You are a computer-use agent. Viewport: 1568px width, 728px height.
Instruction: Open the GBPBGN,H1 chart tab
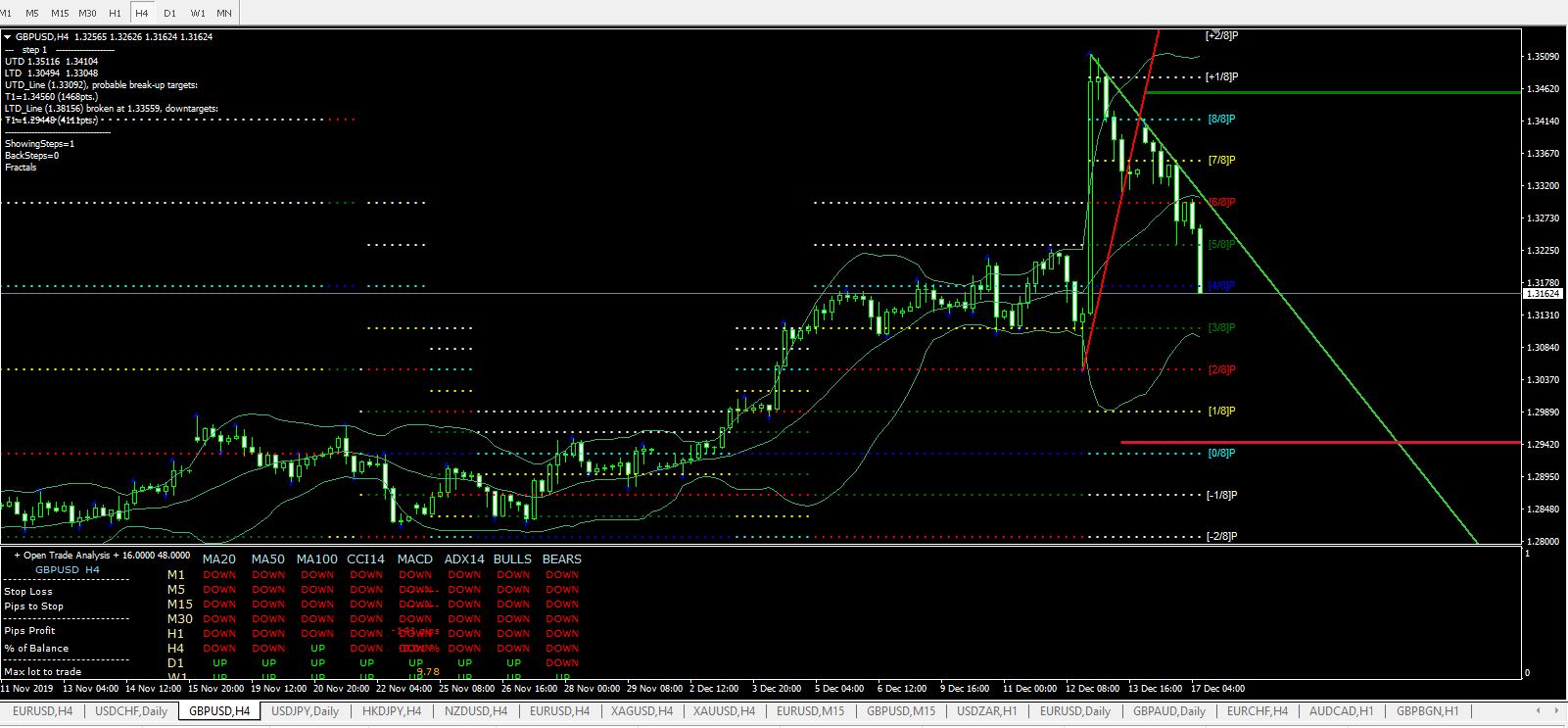click(1427, 711)
